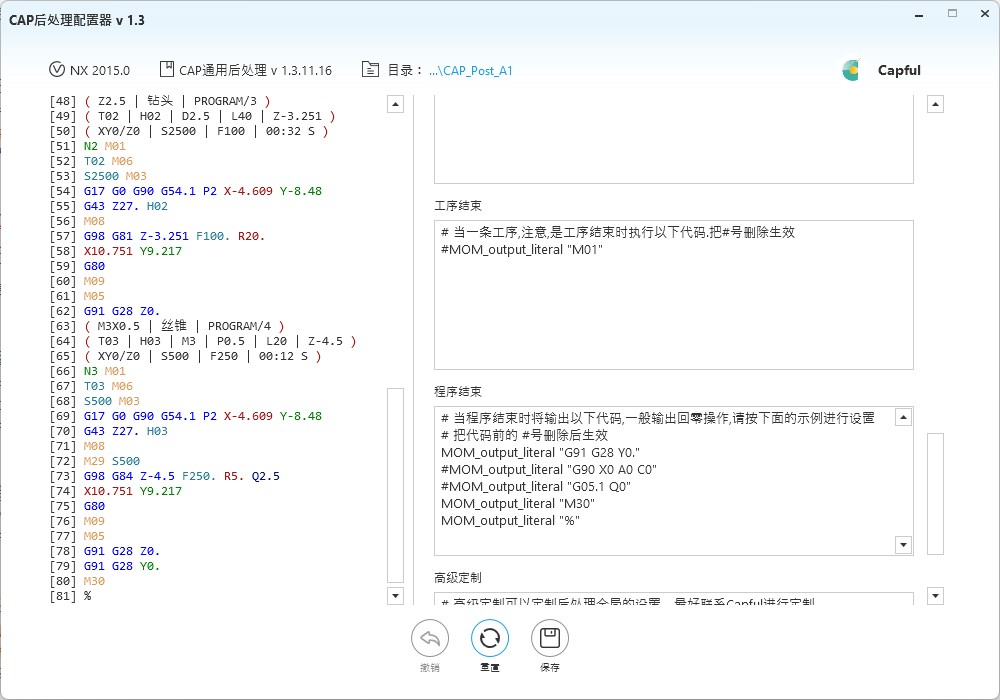Click the save (保存) floppy disk icon
The image size is (1000, 700).
550,638
